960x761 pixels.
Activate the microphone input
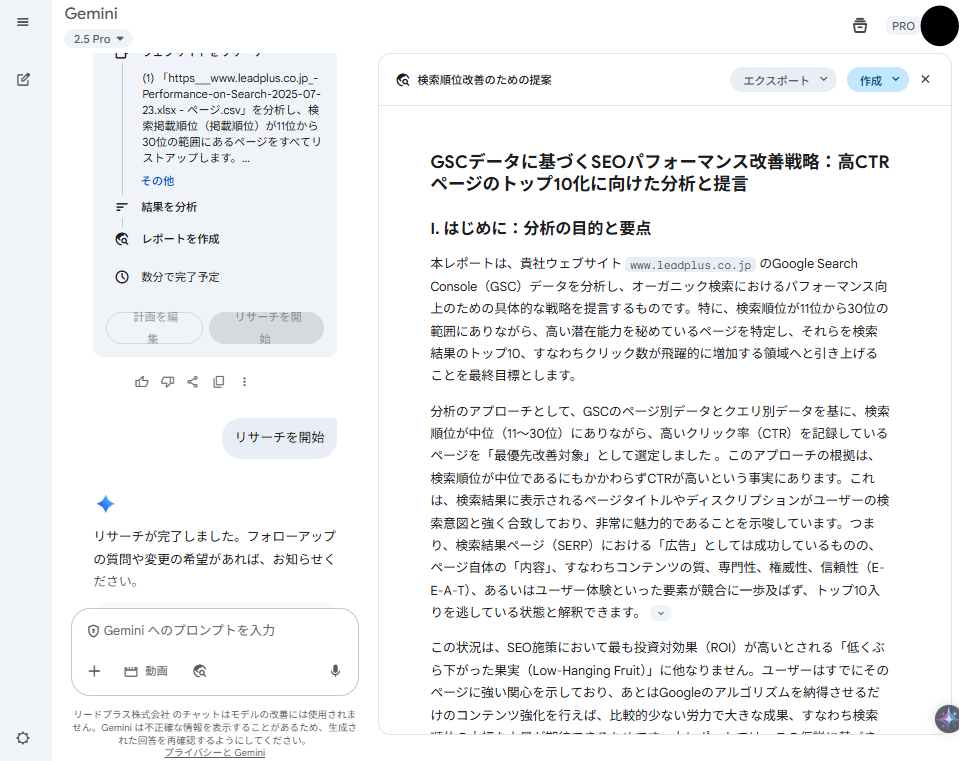click(x=335, y=671)
